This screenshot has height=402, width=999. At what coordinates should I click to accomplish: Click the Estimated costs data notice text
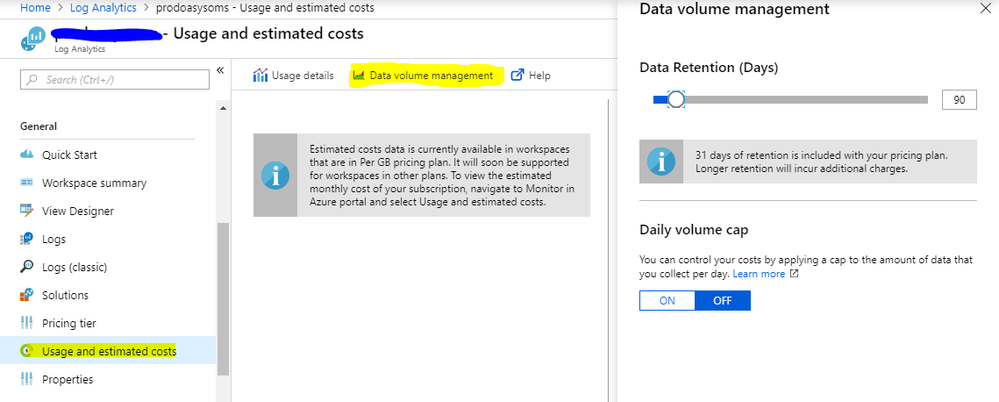(x=440, y=175)
